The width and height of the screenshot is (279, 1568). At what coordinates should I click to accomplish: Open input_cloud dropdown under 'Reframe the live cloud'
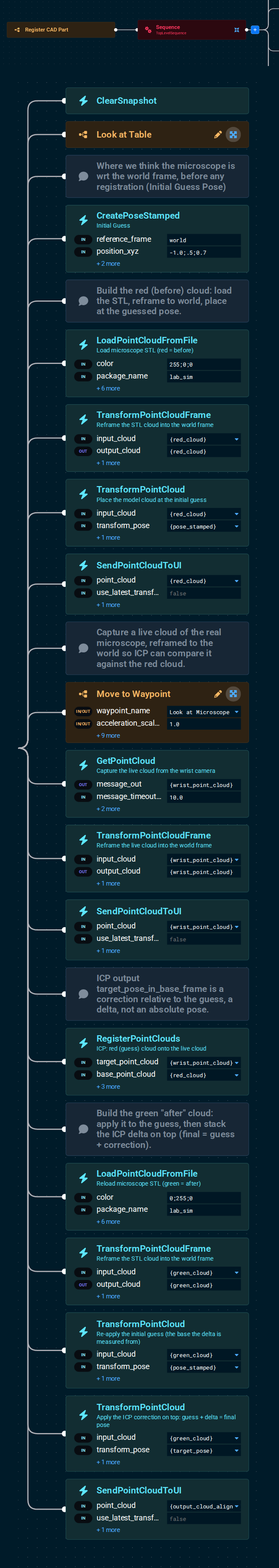point(204,859)
